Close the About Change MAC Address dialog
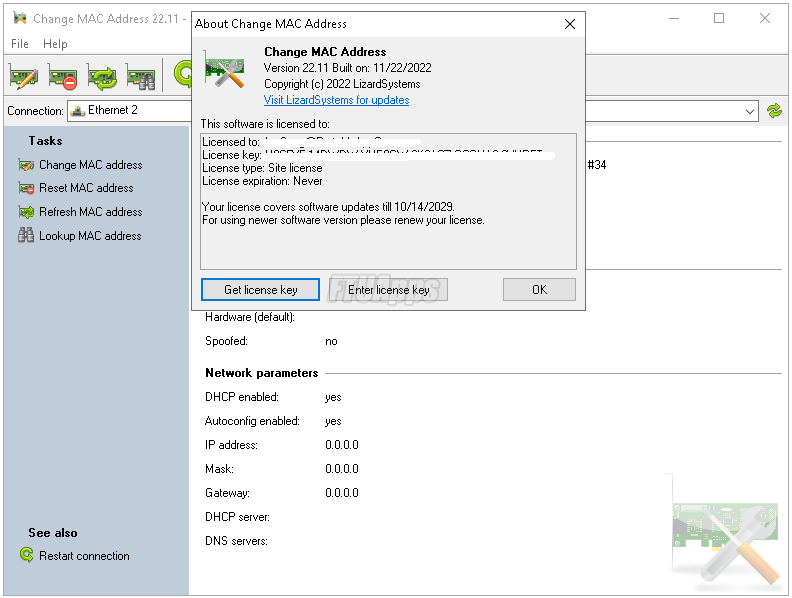Image resolution: width=792 pixels, height=598 pixels. tap(570, 24)
